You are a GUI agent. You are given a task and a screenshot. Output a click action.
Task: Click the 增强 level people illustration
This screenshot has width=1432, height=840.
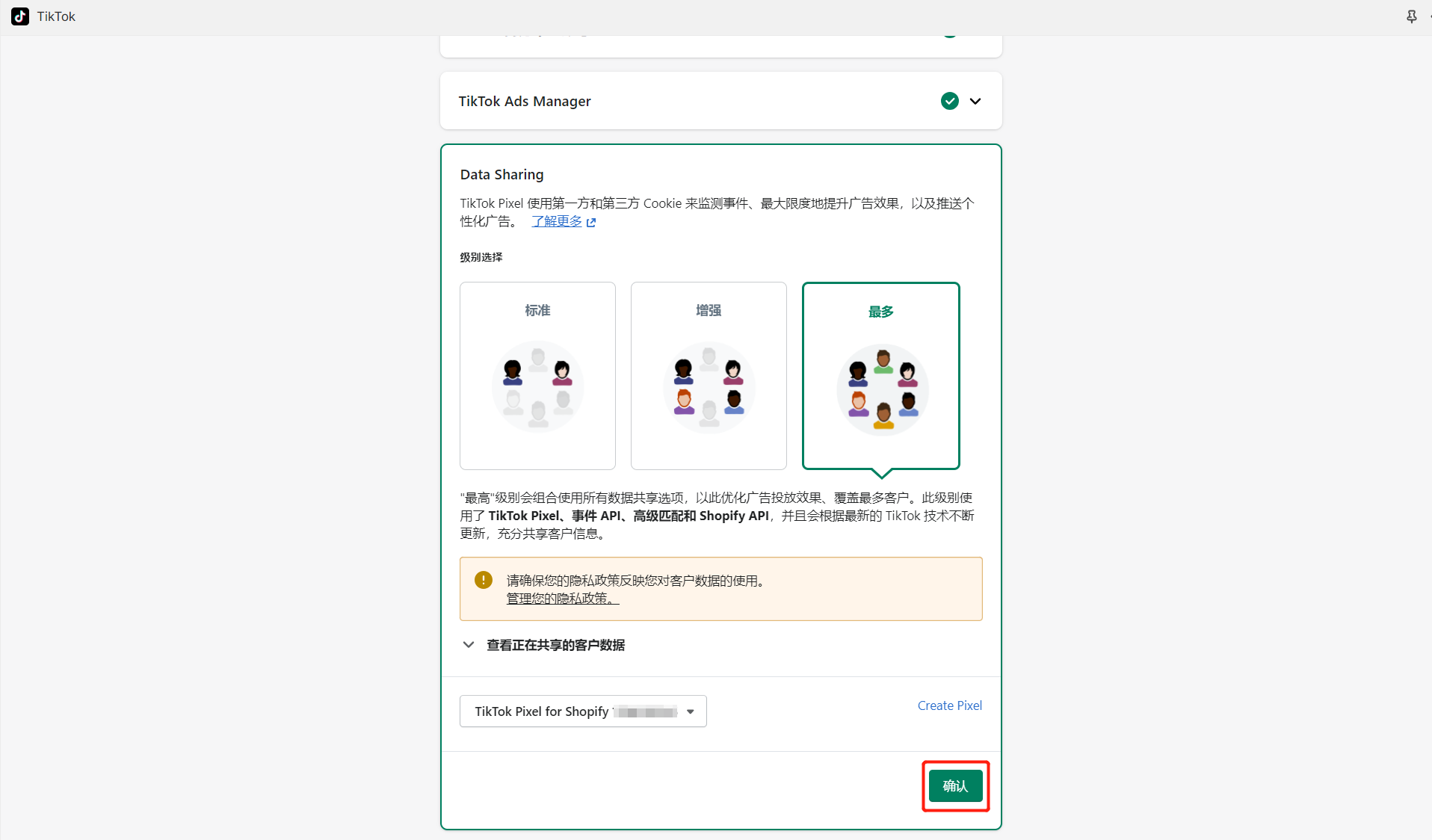[x=709, y=387]
